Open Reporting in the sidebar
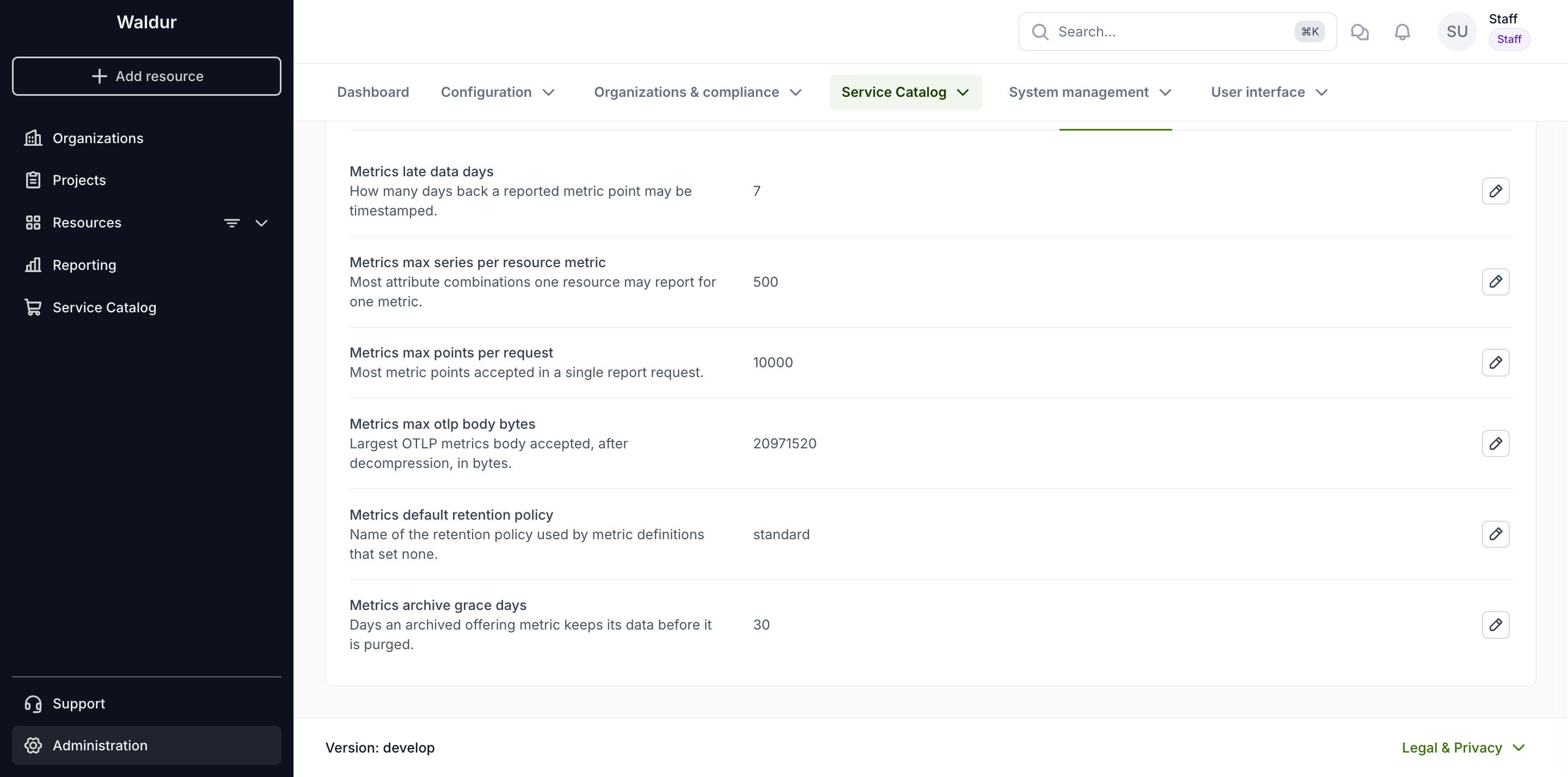This screenshot has height=777, width=1568. tap(146, 264)
